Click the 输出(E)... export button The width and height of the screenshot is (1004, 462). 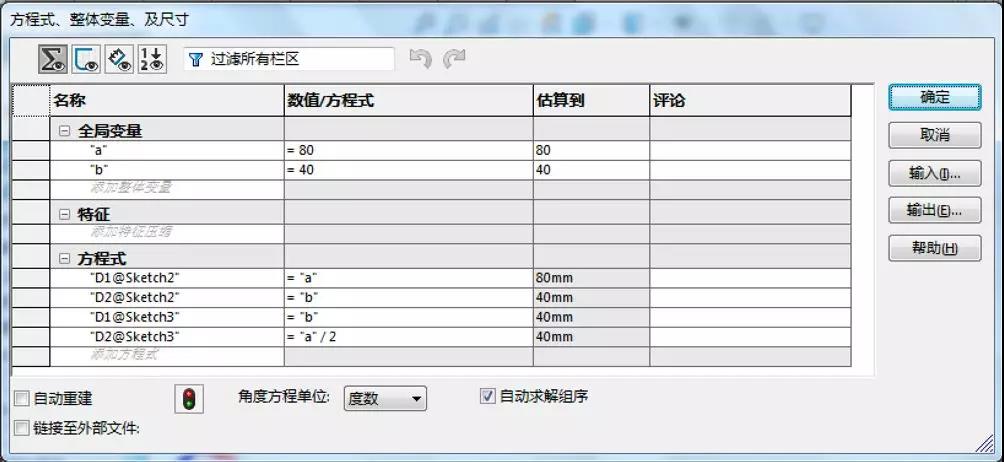pos(934,211)
